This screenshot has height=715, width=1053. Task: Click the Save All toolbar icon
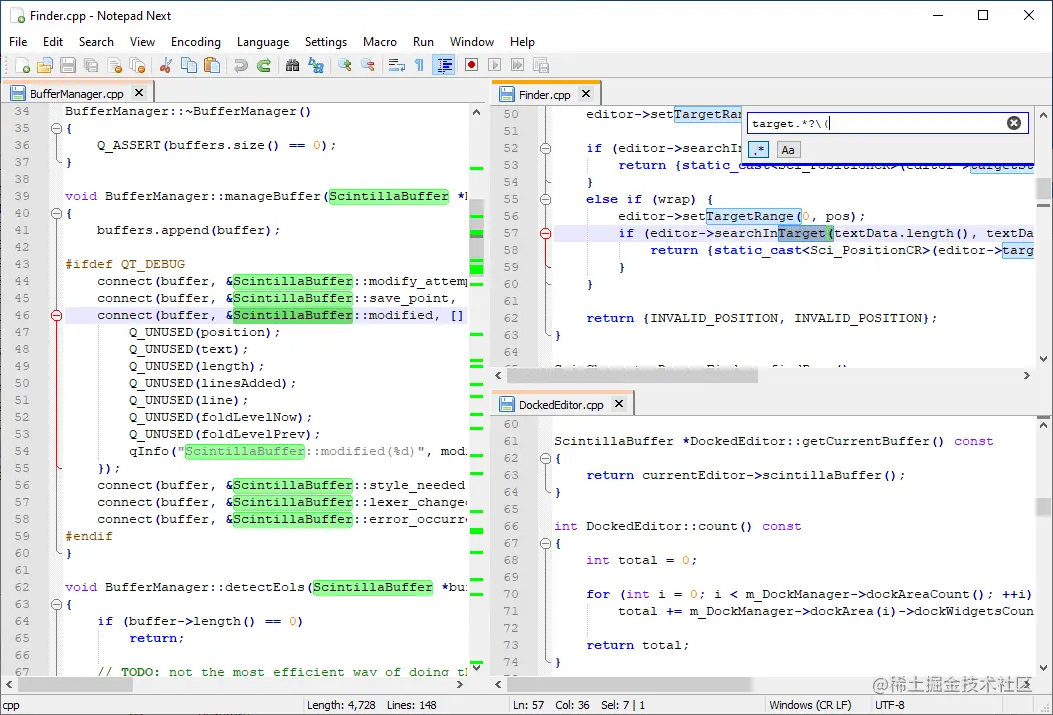tap(91, 65)
